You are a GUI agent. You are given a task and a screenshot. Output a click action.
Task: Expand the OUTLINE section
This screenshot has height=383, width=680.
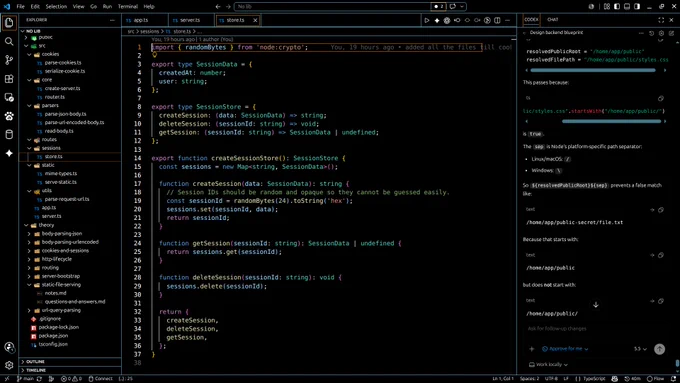coord(70,361)
